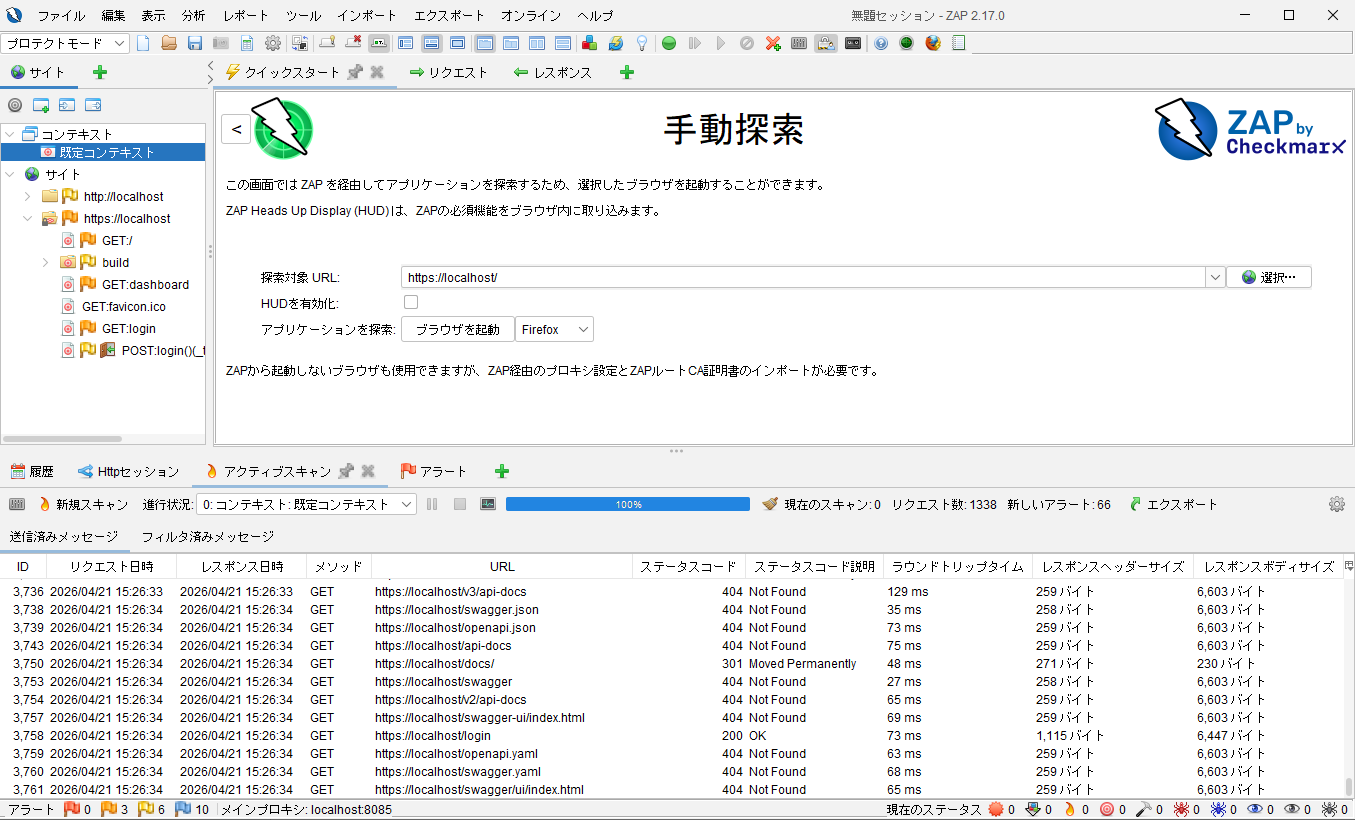Switch to the Httpセッション tab
Image resolution: width=1355 pixels, height=820 pixels.
coord(128,471)
